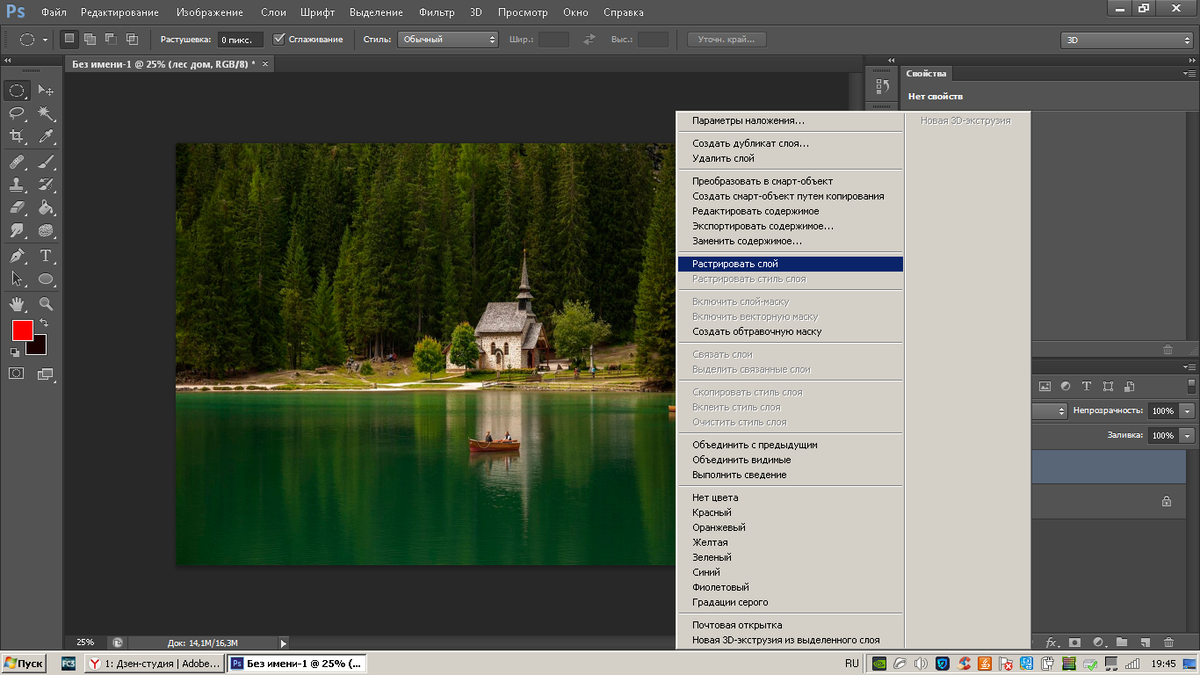1200x675 pixels.
Task: Close the Без имени-1 document tab
Action: (x=264, y=64)
